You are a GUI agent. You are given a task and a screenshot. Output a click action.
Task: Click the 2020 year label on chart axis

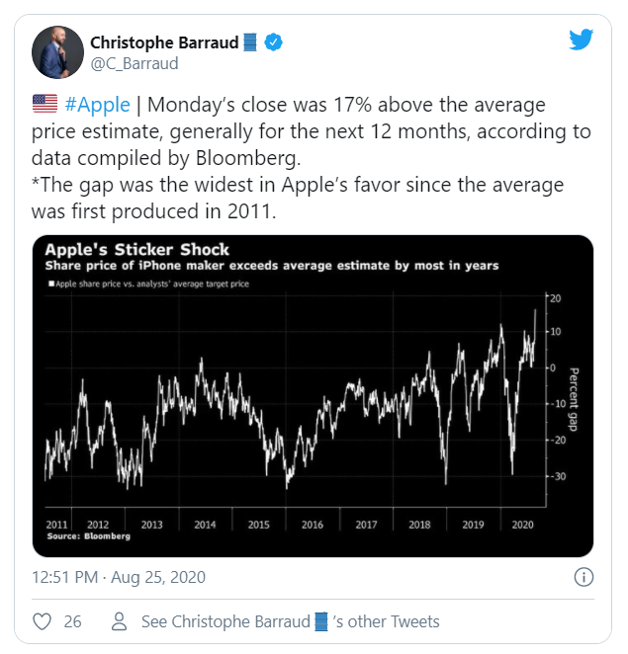[x=519, y=524]
